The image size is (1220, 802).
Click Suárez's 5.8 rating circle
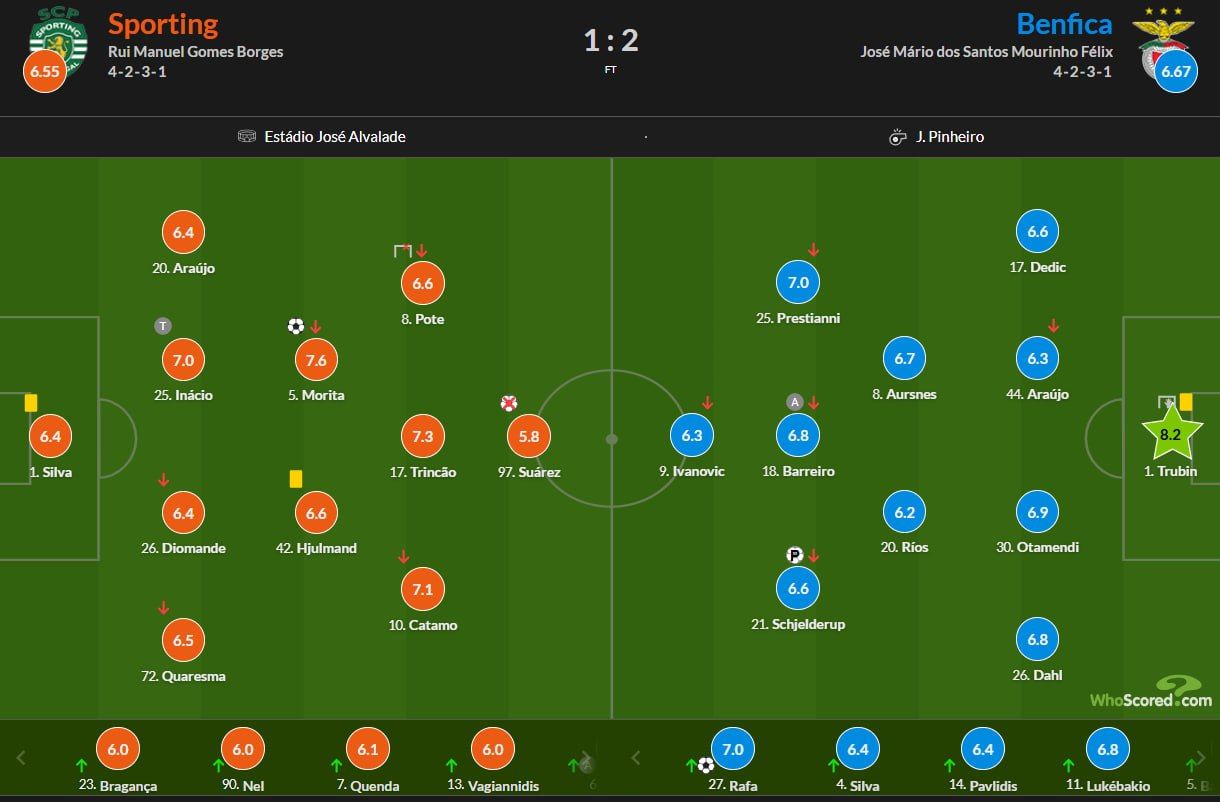click(x=528, y=436)
